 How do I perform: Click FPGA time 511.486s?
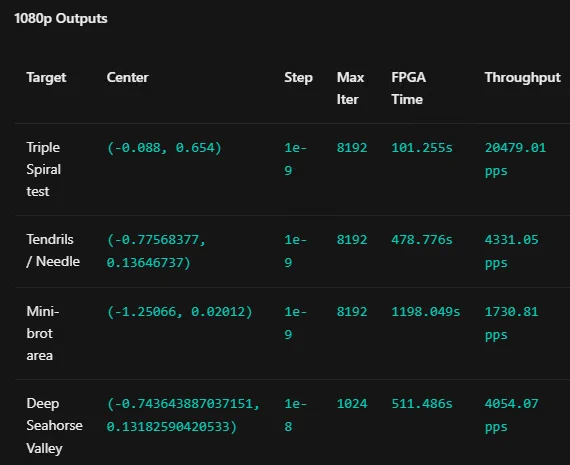pos(422,404)
